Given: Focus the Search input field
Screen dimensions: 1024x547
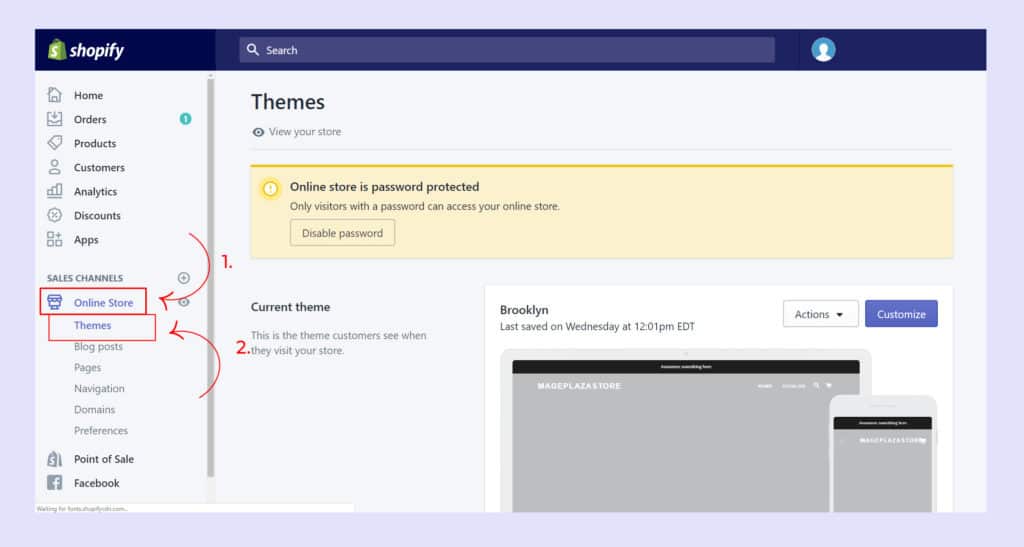Looking at the screenshot, I should (x=507, y=50).
